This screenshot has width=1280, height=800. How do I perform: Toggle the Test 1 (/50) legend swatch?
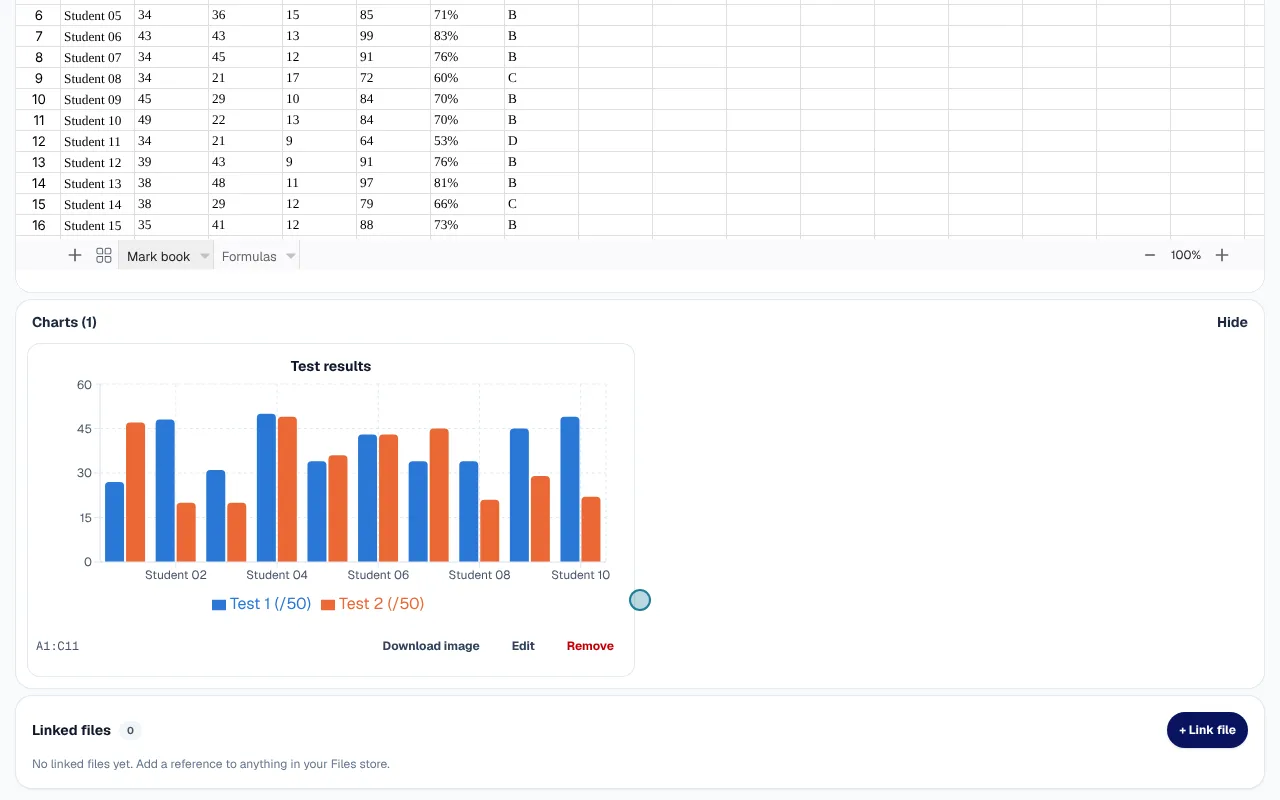coord(219,605)
